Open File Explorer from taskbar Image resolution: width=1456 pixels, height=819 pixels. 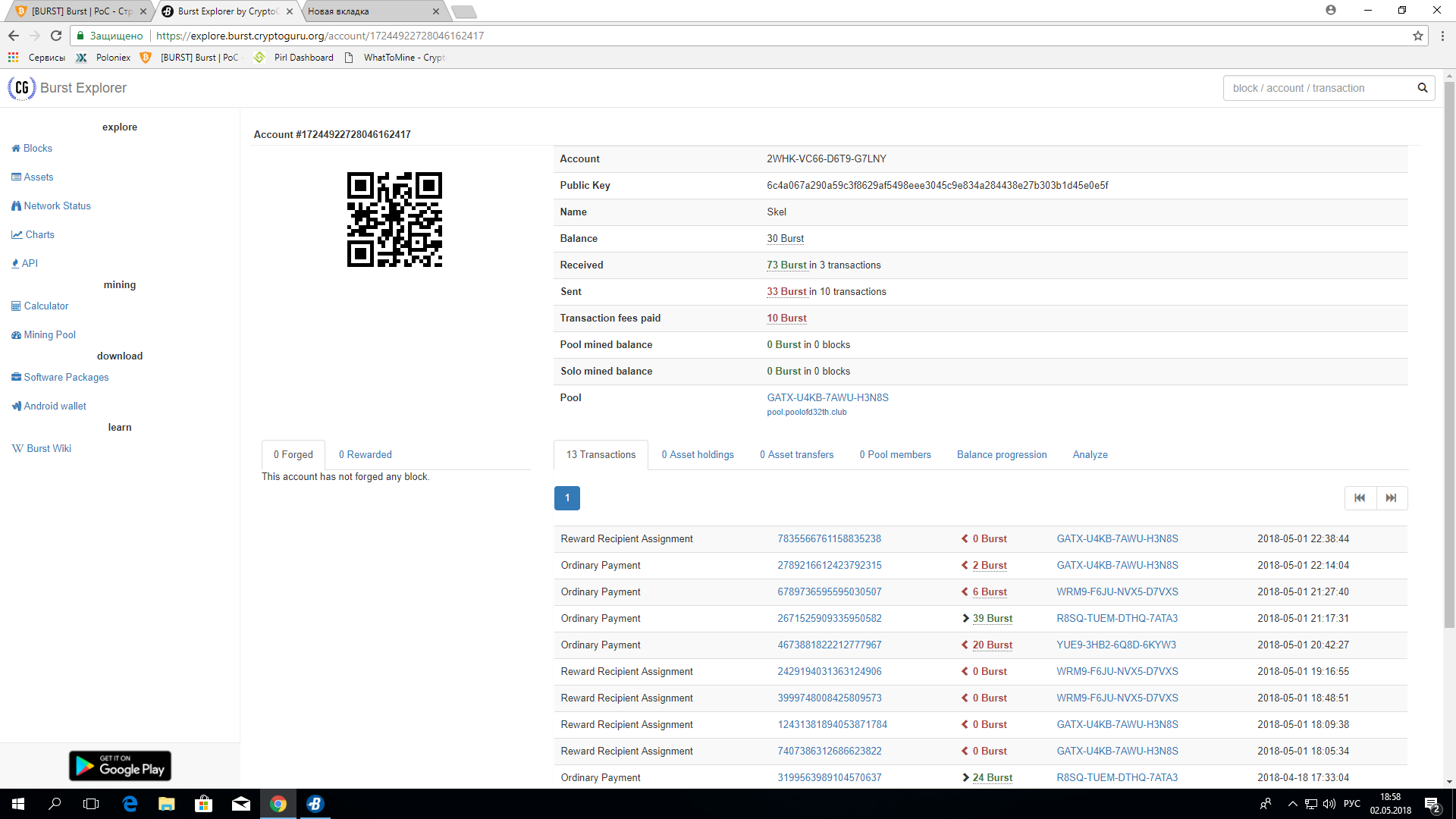tap(167, 804)
